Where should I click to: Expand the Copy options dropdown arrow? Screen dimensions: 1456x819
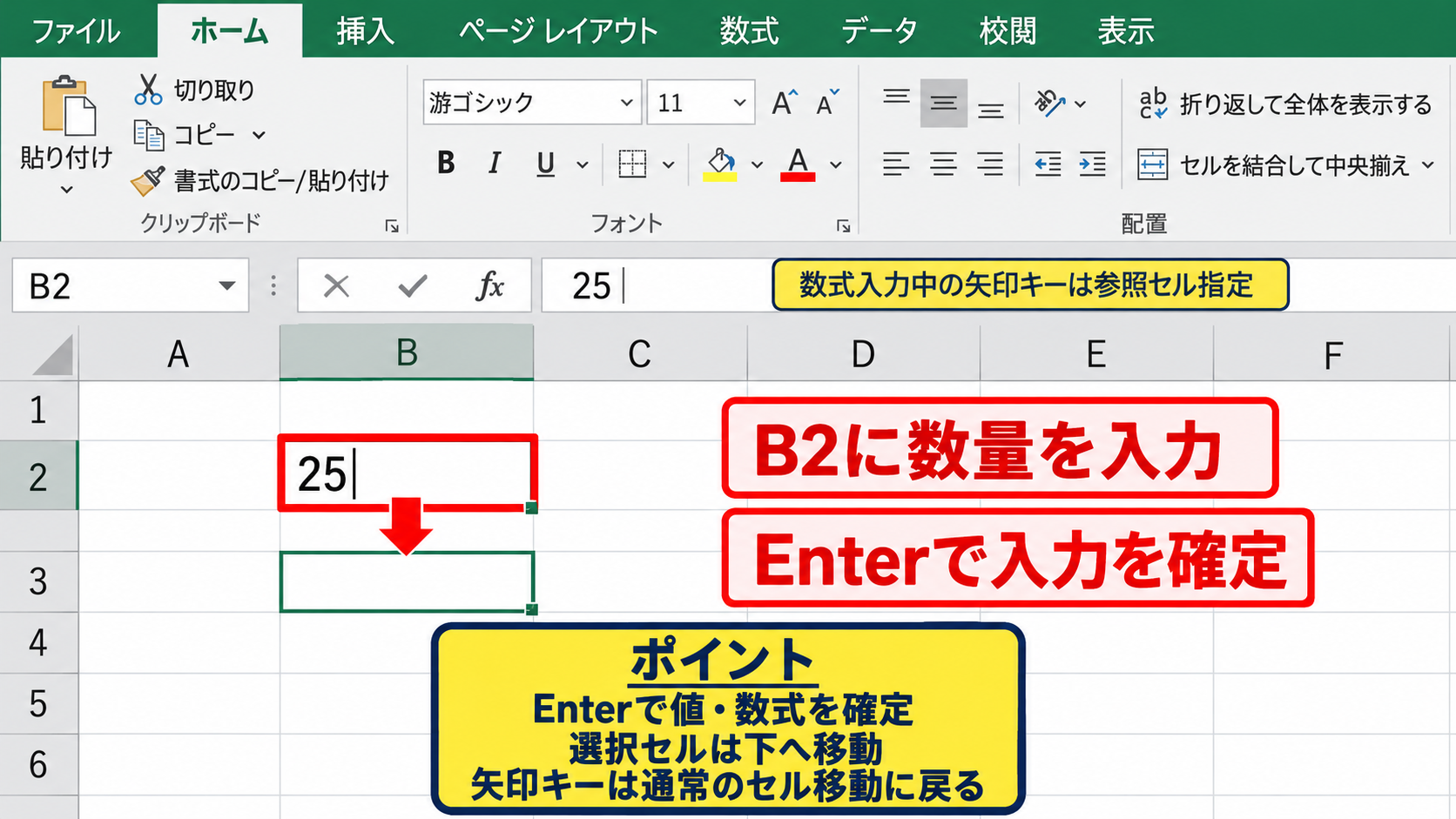259,135
